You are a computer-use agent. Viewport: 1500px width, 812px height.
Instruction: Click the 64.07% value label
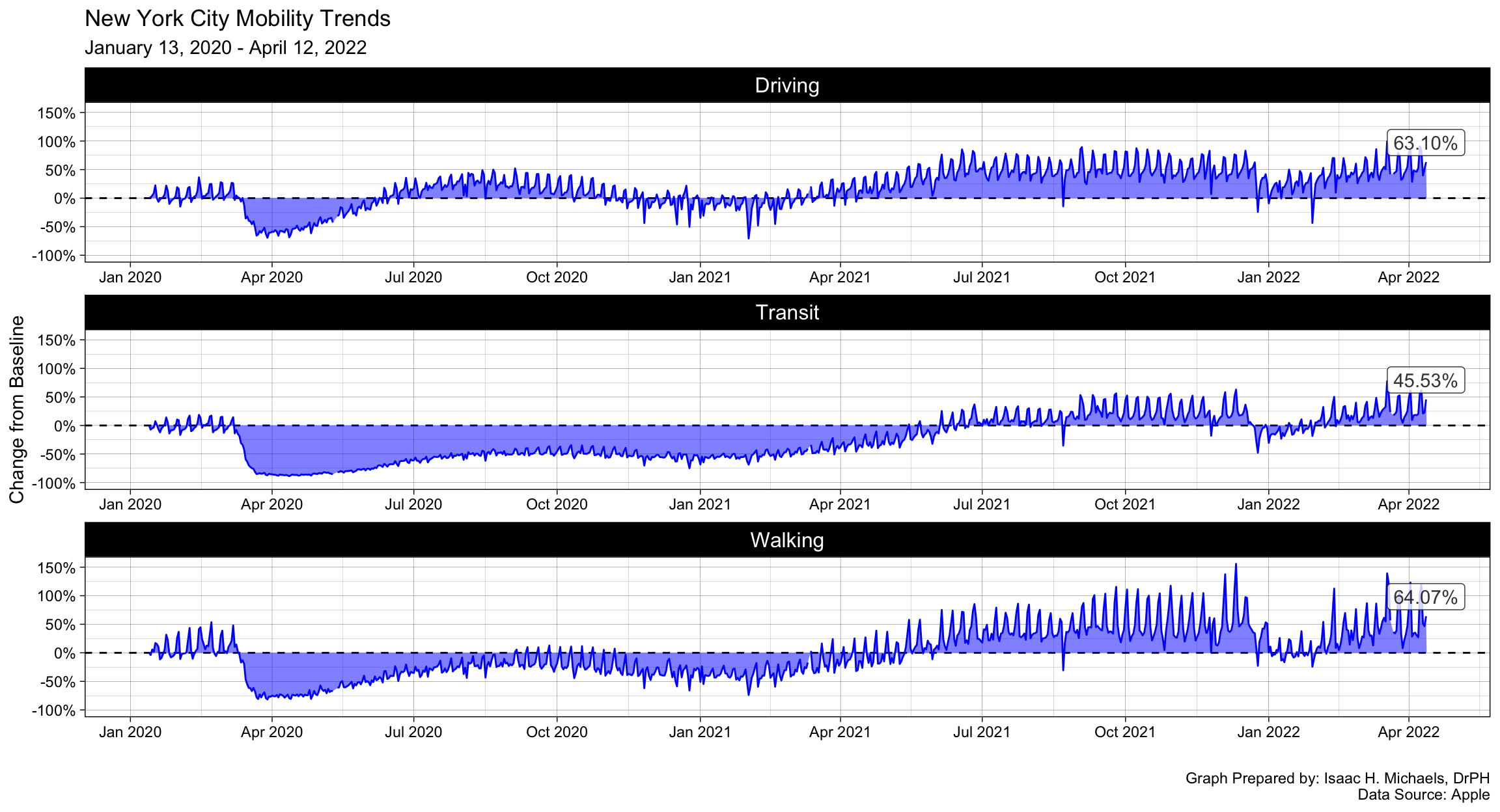click(1425, 597)
